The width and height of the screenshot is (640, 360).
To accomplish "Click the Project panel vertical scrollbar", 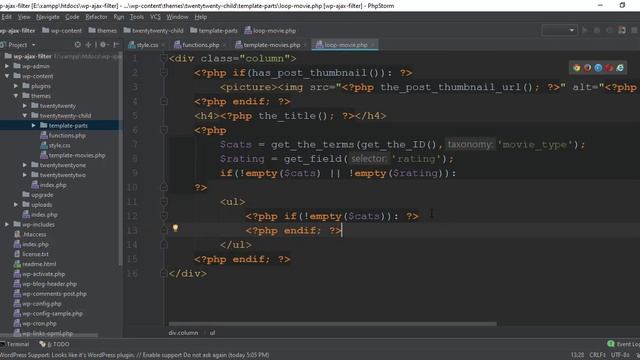I will coord(120,159).
